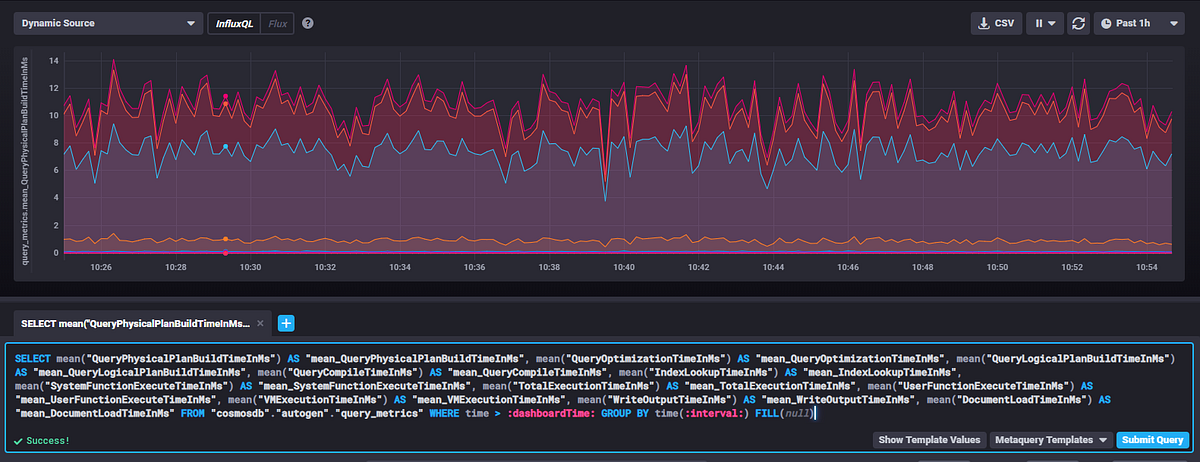Close the SELECT mean query tab

(261, 323)
